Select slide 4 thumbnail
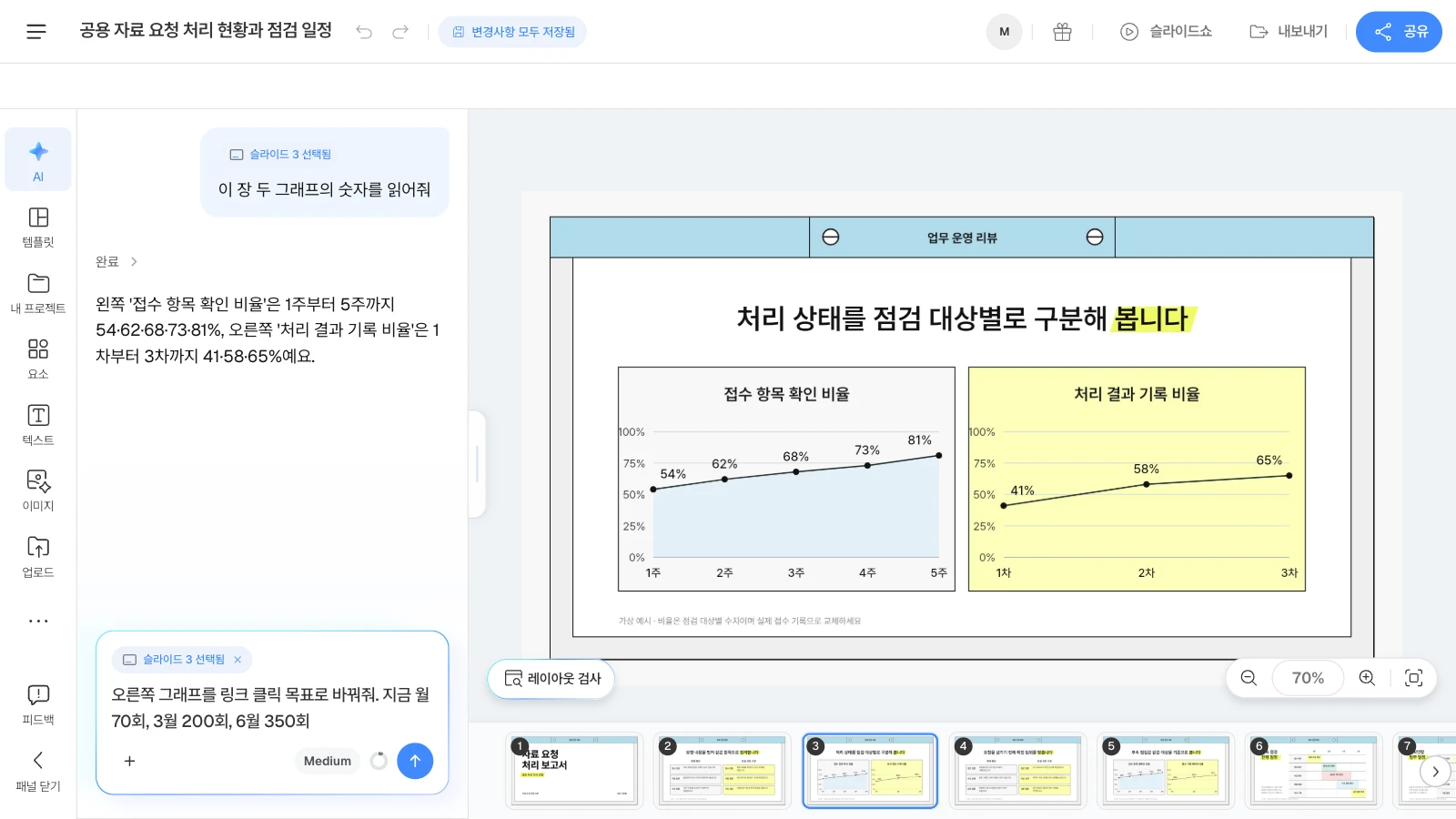The width and height of the screenshot is (1456, 819). [x=1018, y=771]
